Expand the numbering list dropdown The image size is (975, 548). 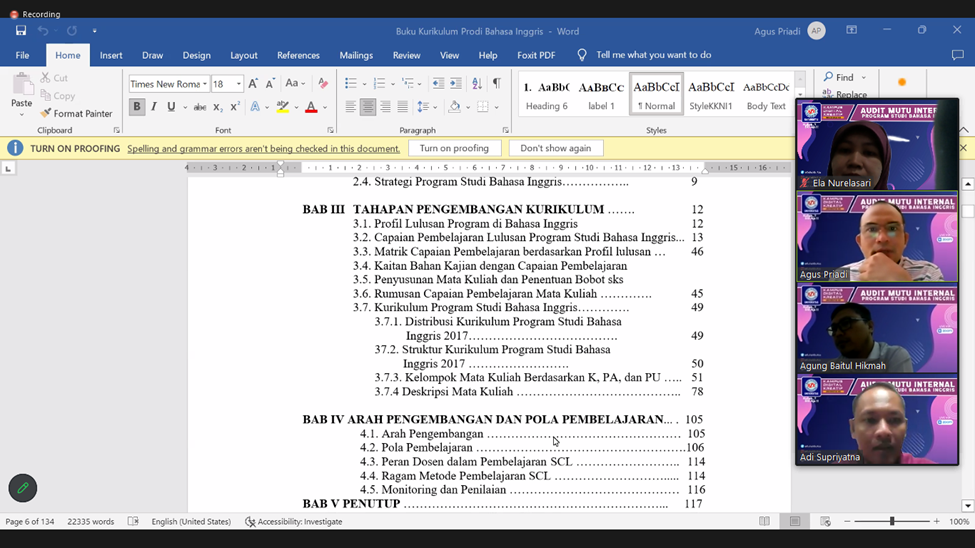393,84
